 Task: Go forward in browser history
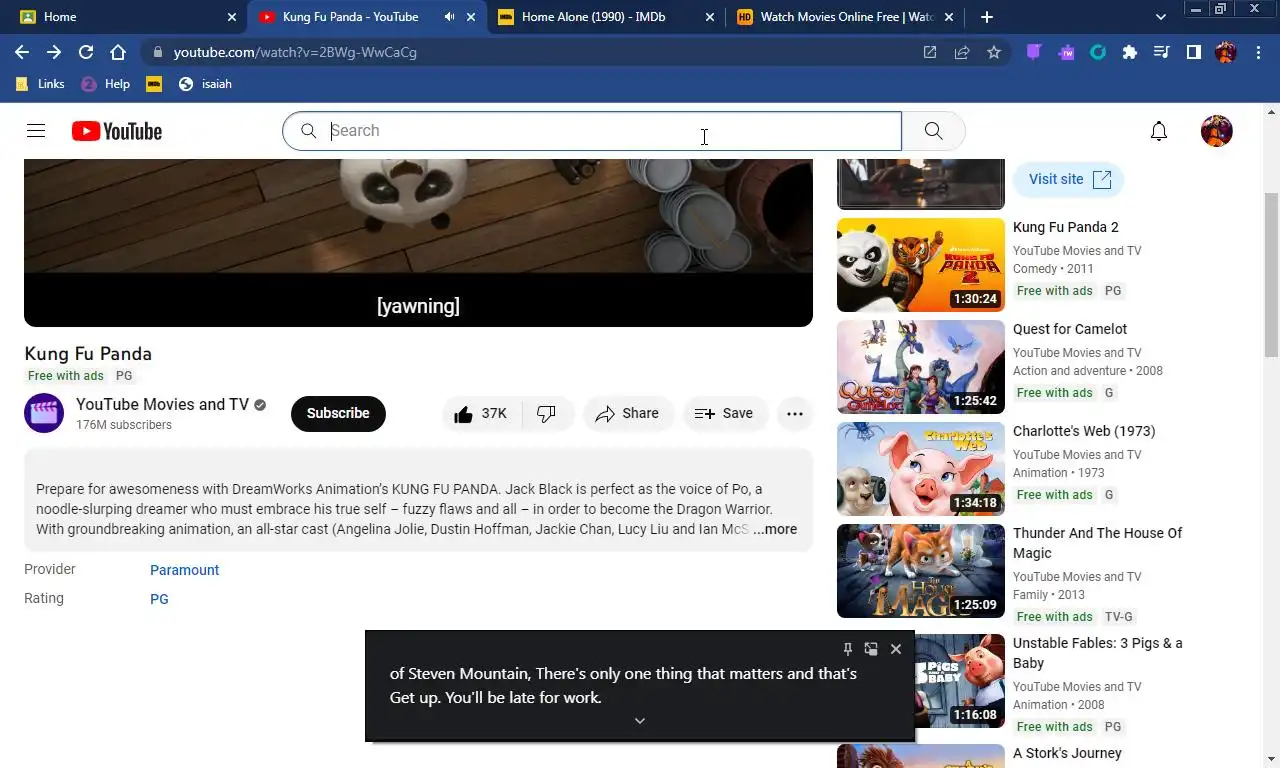coord(54,52)
